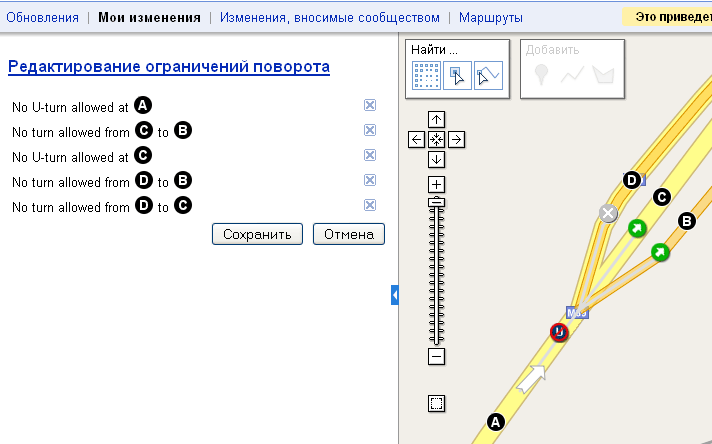Screen dimensions: 712x444
Task: Click the minus zoom-out button
Action: point(436,356)
